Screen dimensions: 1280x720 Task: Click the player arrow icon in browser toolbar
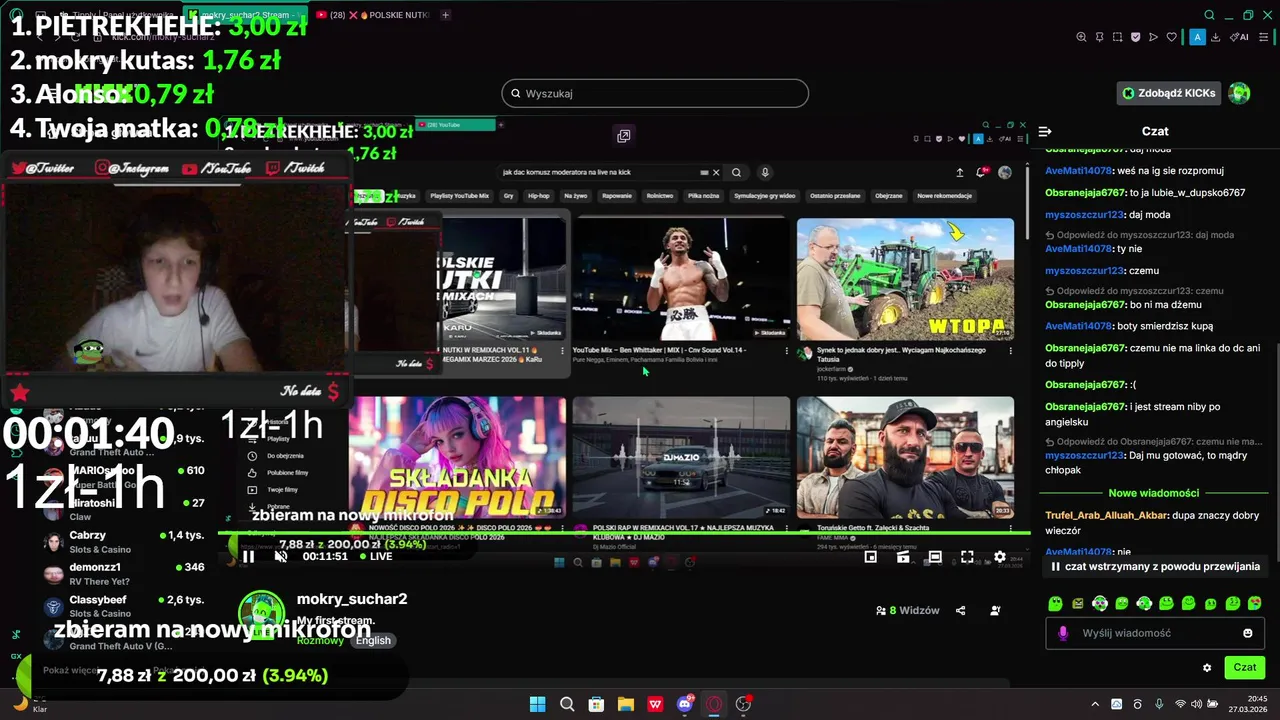click(x=1153, y=37)
